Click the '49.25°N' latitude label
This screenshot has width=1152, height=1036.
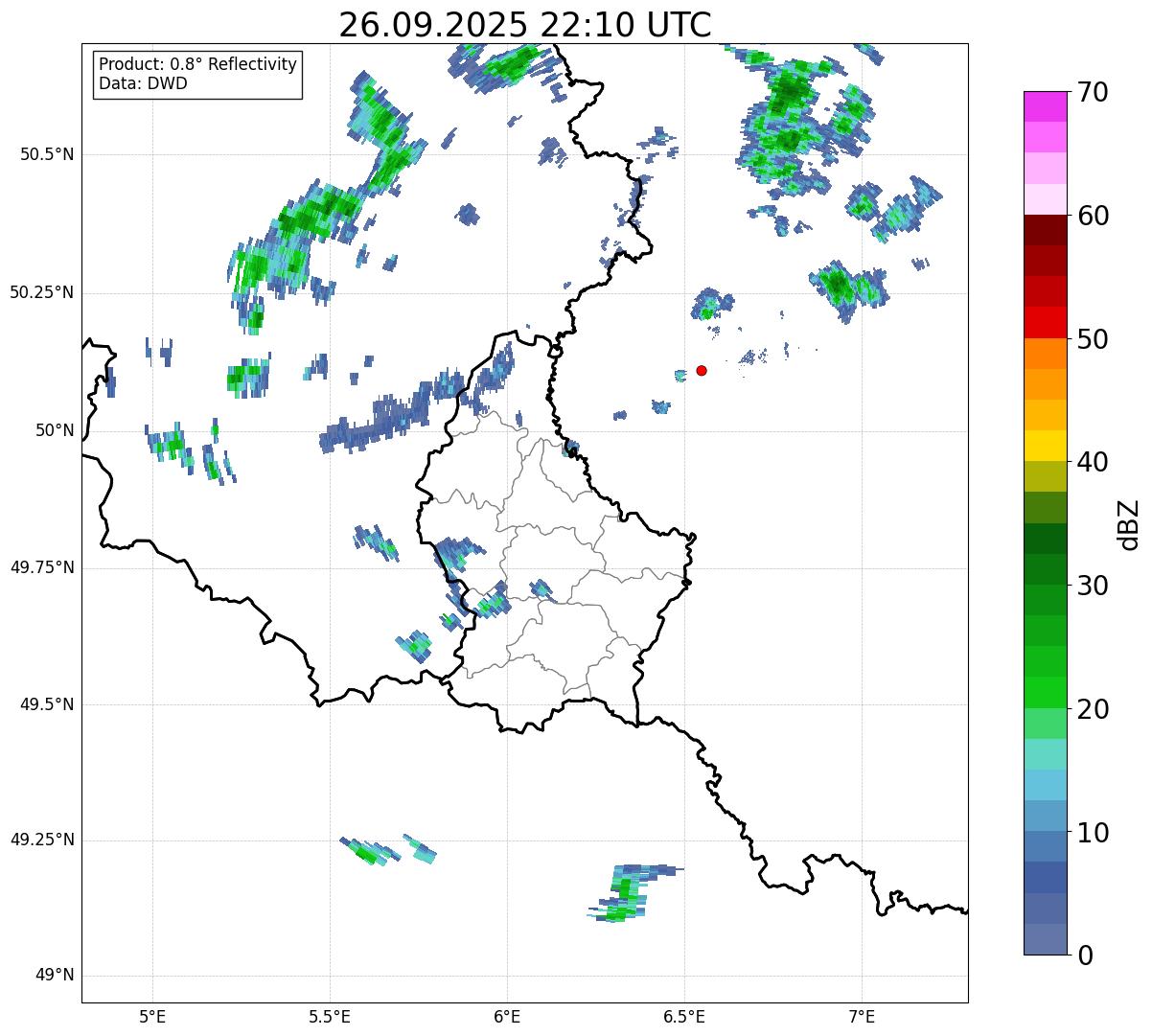click(42, 840)
